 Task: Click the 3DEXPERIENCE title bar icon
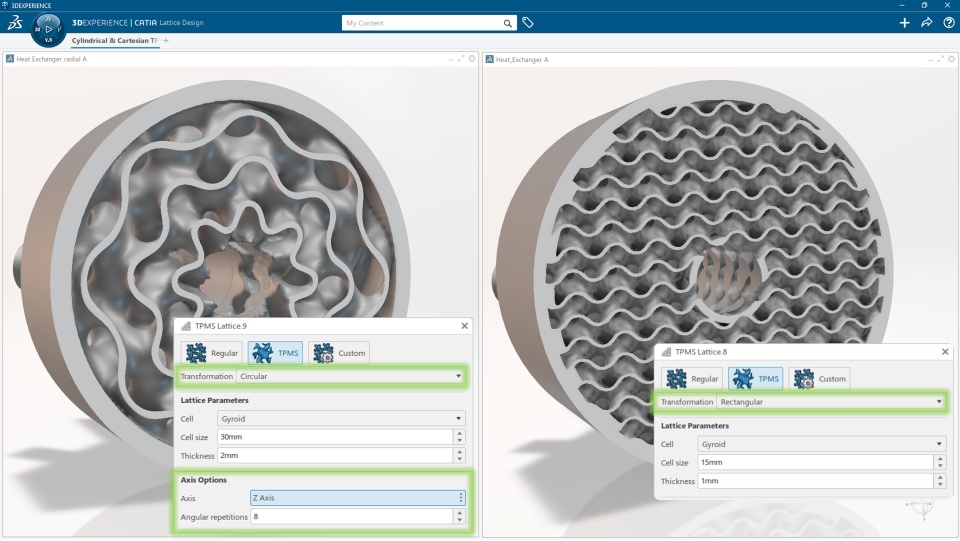(x=5, y=5)
